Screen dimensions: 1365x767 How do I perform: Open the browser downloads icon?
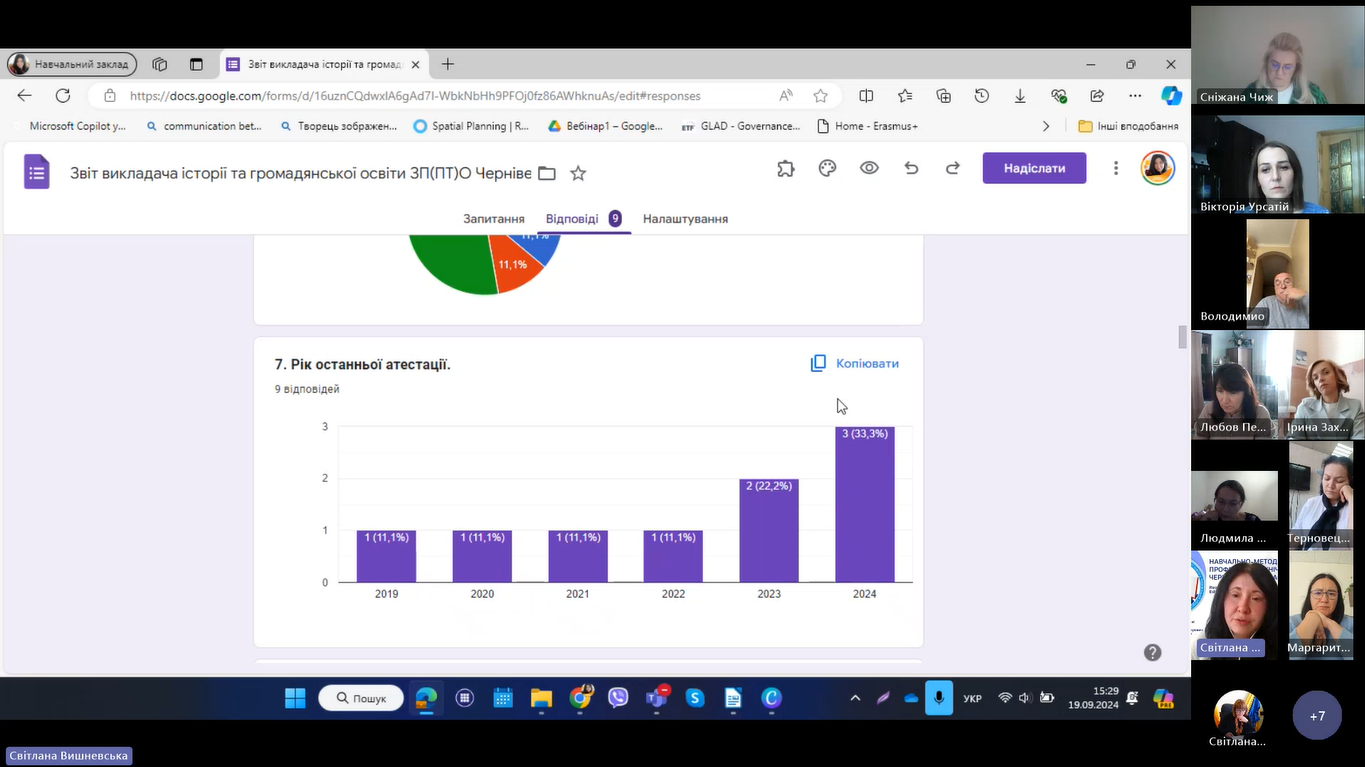[x=1020, y=96]
